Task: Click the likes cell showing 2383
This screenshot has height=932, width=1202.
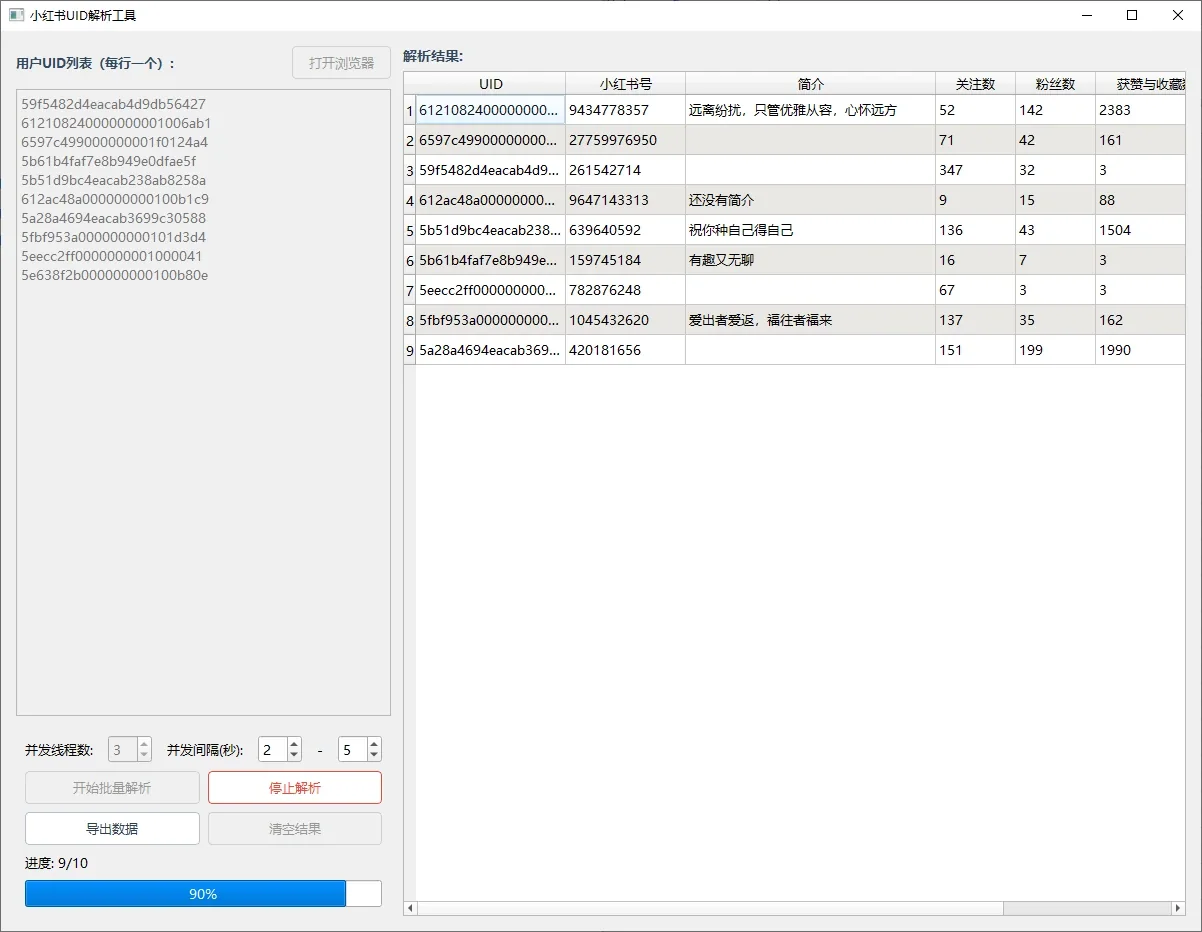Action: (1141, 110)
